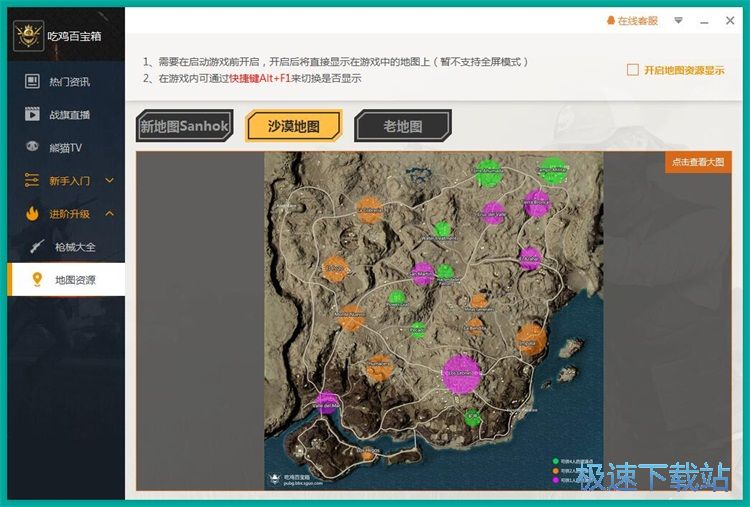
Task: Click the Water Treatment green marker
Action: click(x=442, y=229)
